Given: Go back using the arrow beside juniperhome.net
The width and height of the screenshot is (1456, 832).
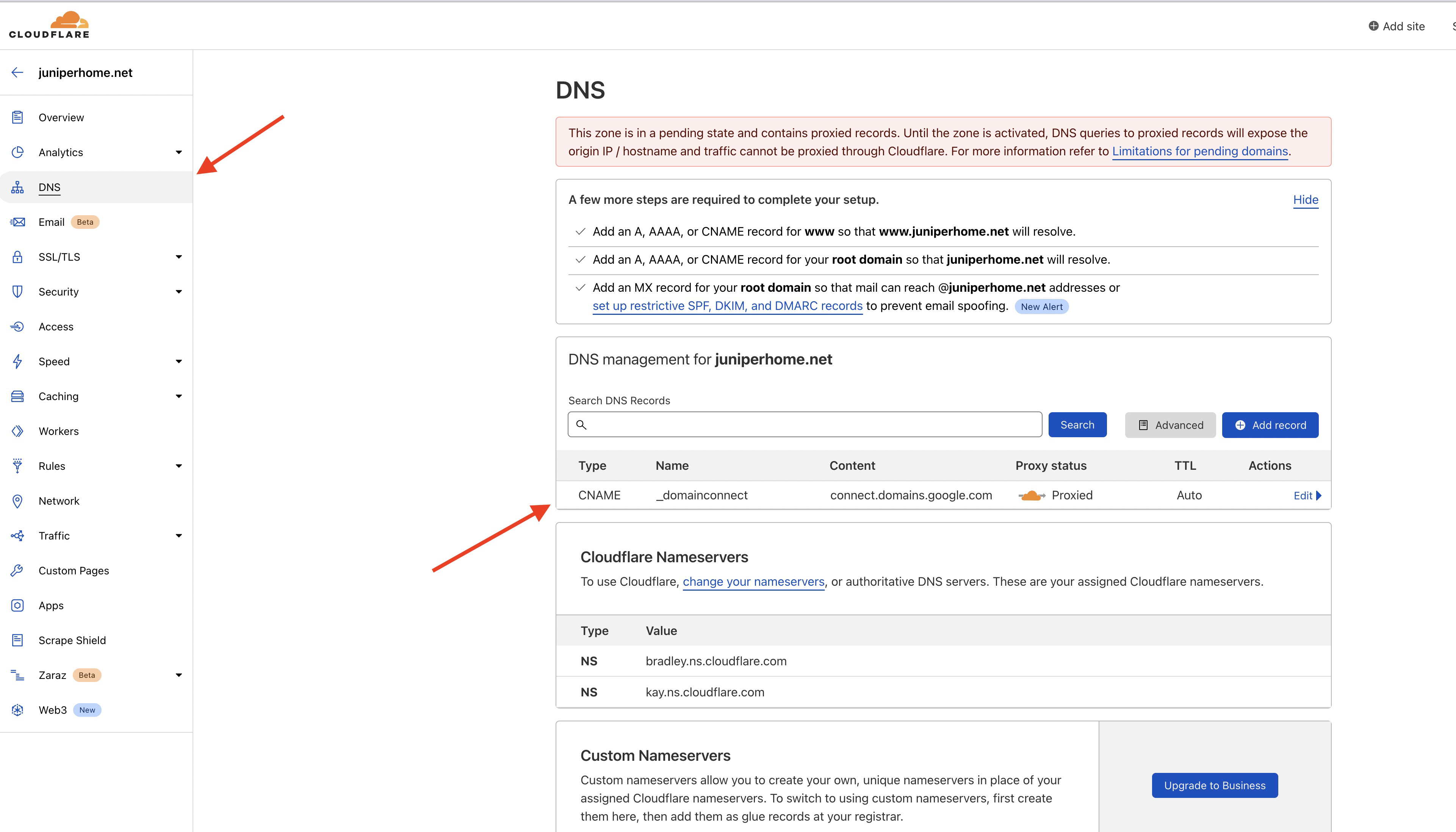Looking at the screenshot, I should click(x=17, y=73).
